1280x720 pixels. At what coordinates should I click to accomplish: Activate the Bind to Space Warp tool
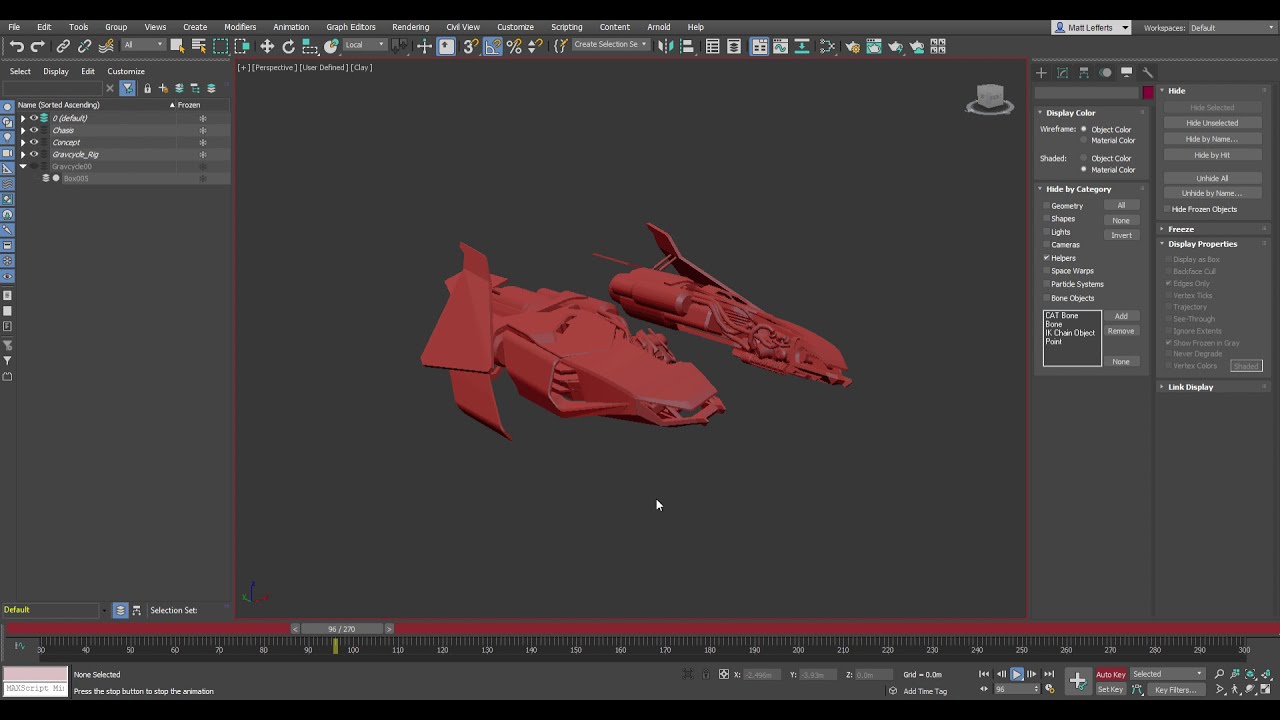[106, 46]
